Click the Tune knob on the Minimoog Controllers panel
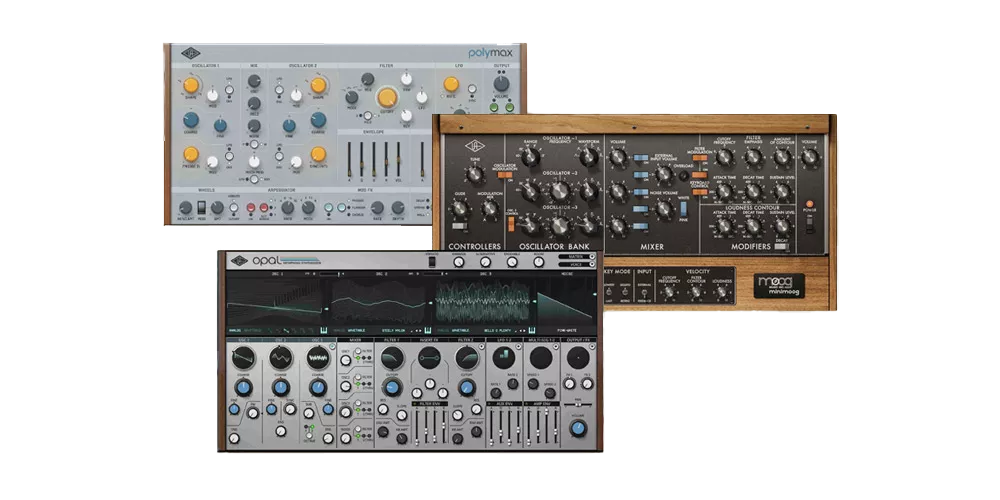 coord(474,174)
